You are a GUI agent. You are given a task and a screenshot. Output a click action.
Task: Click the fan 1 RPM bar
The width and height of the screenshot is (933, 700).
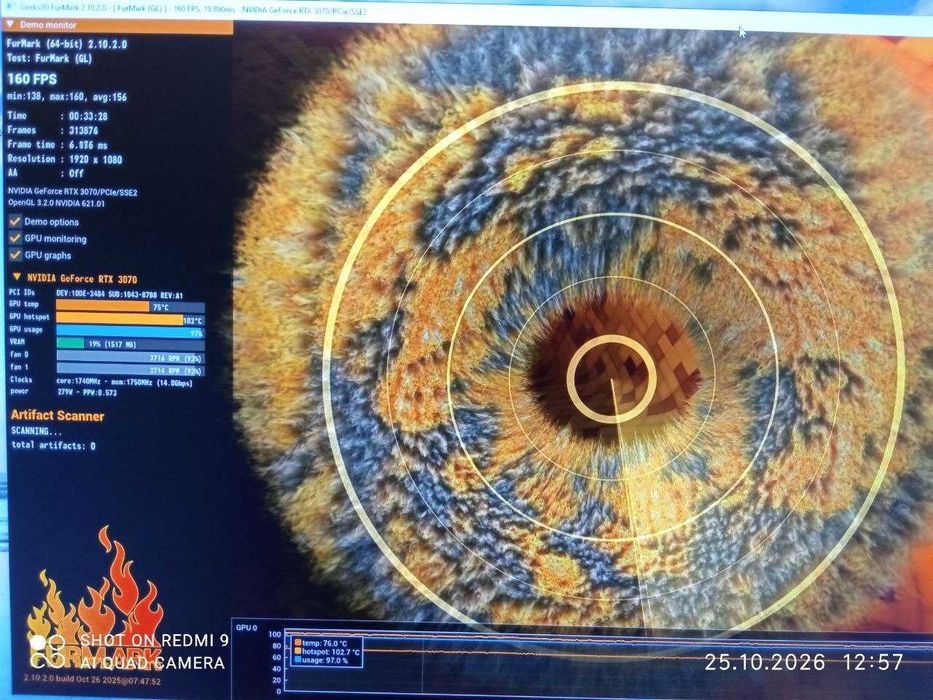[x=130, y=370]
